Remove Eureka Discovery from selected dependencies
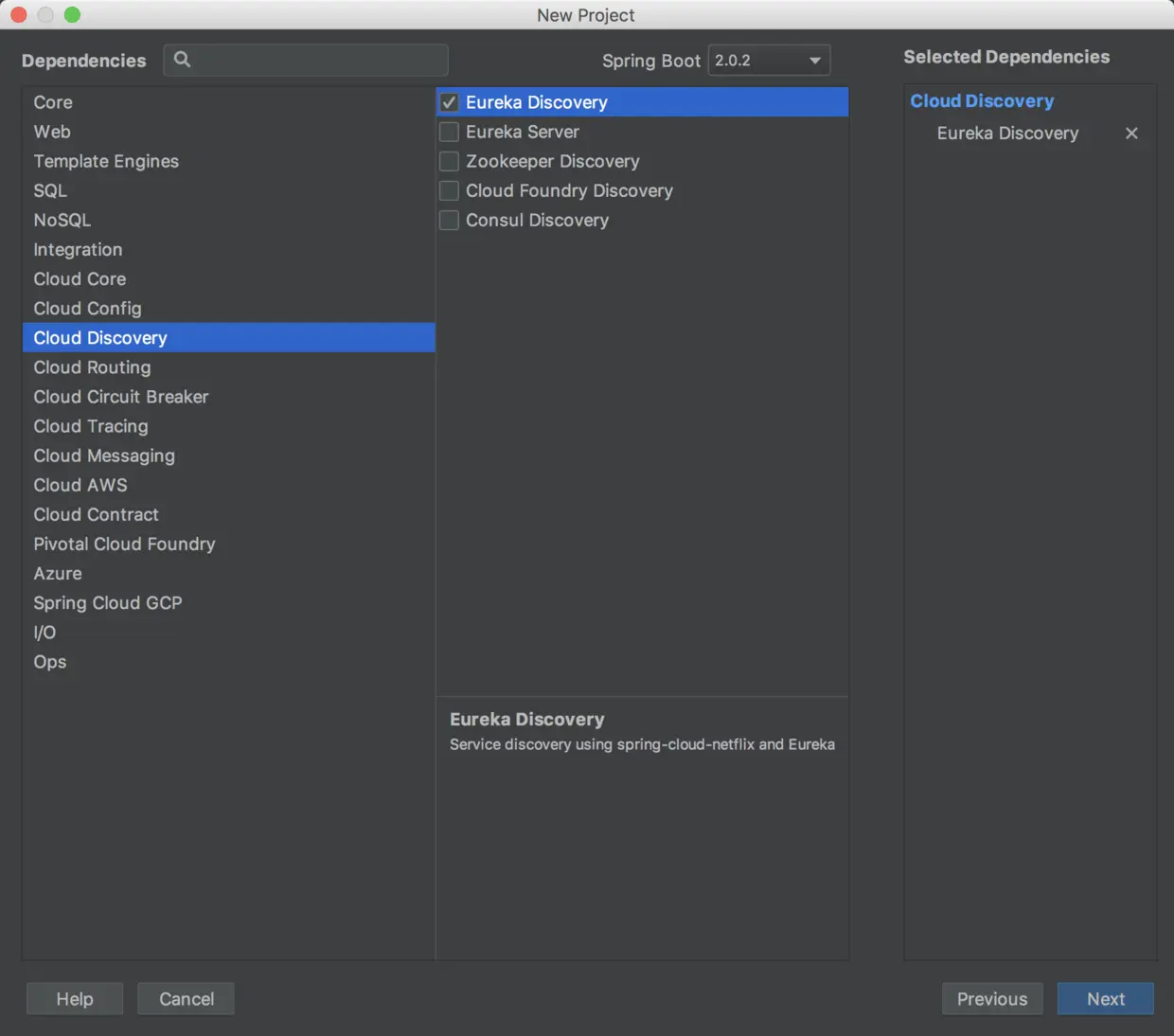1174x1036 pixels. pos(1131,134)
